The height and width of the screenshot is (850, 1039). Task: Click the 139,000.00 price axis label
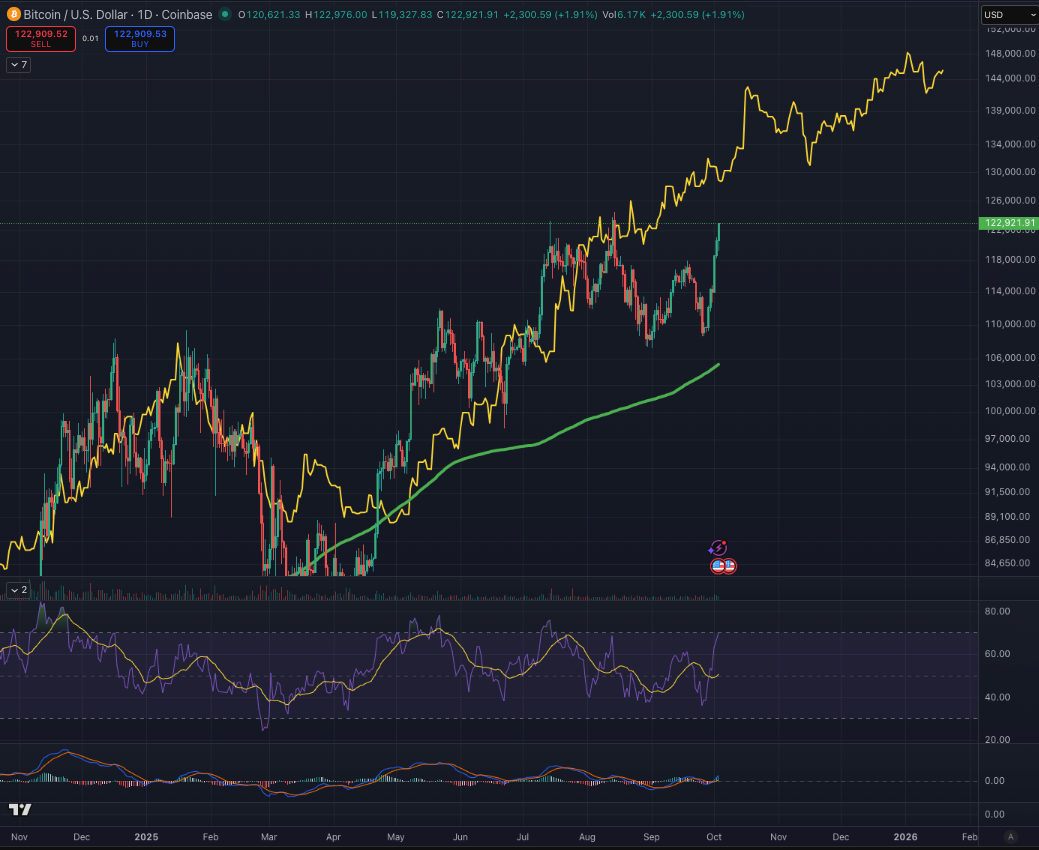click(1011, 111)
